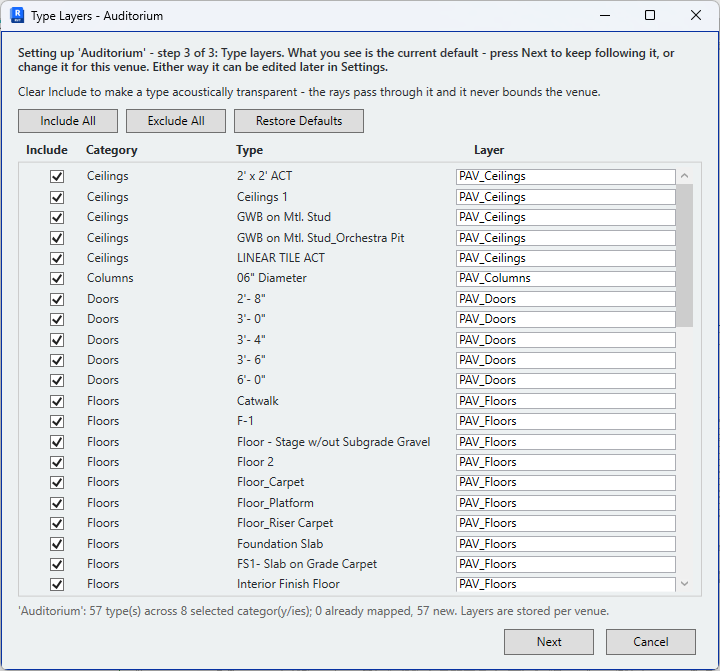Edit layer field for LINEAR TILE ACT
This screenshot has height=671, width=720.
566,258
